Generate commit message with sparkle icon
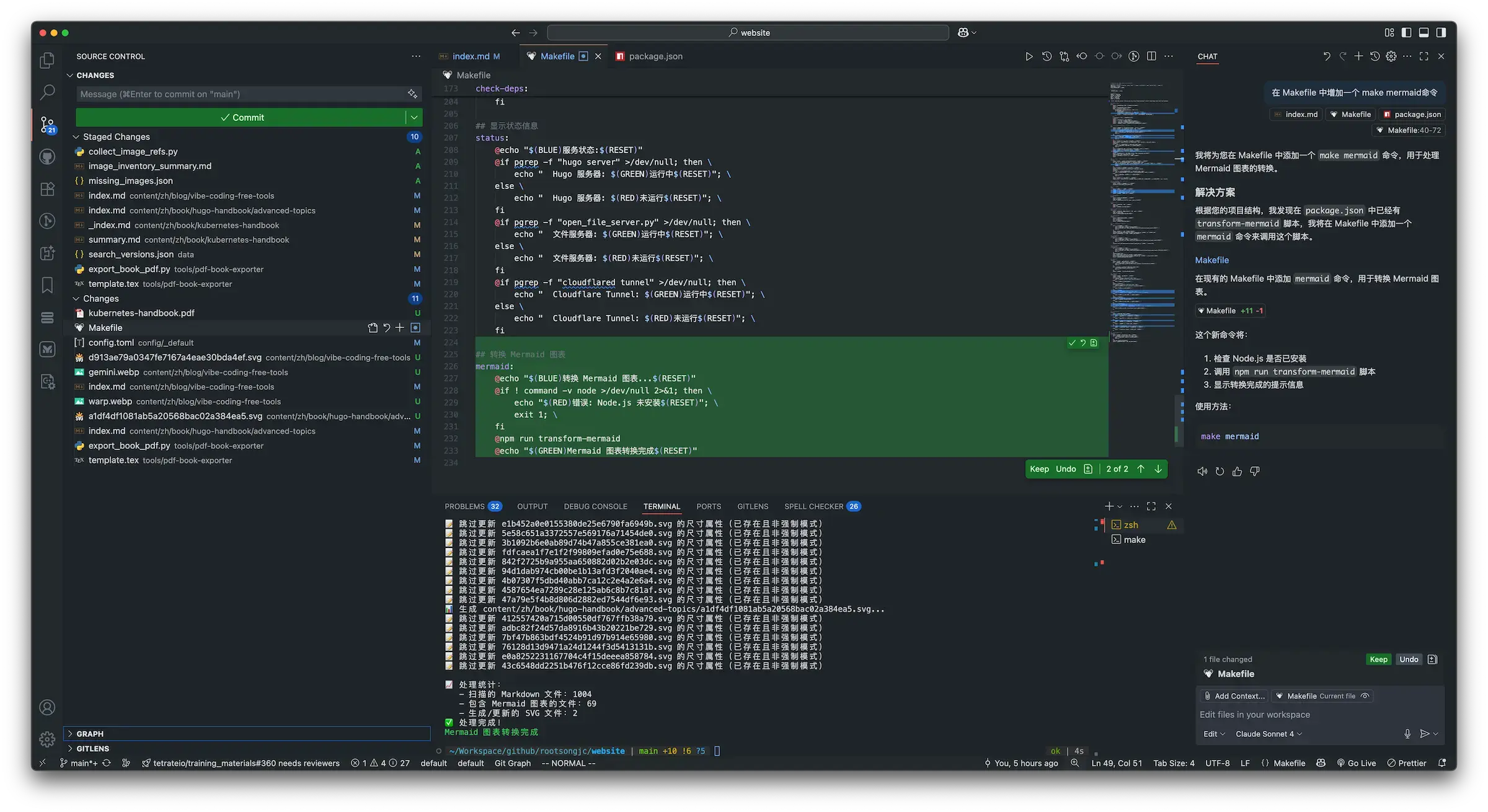The image size is (1488, 812). (412, 94)
